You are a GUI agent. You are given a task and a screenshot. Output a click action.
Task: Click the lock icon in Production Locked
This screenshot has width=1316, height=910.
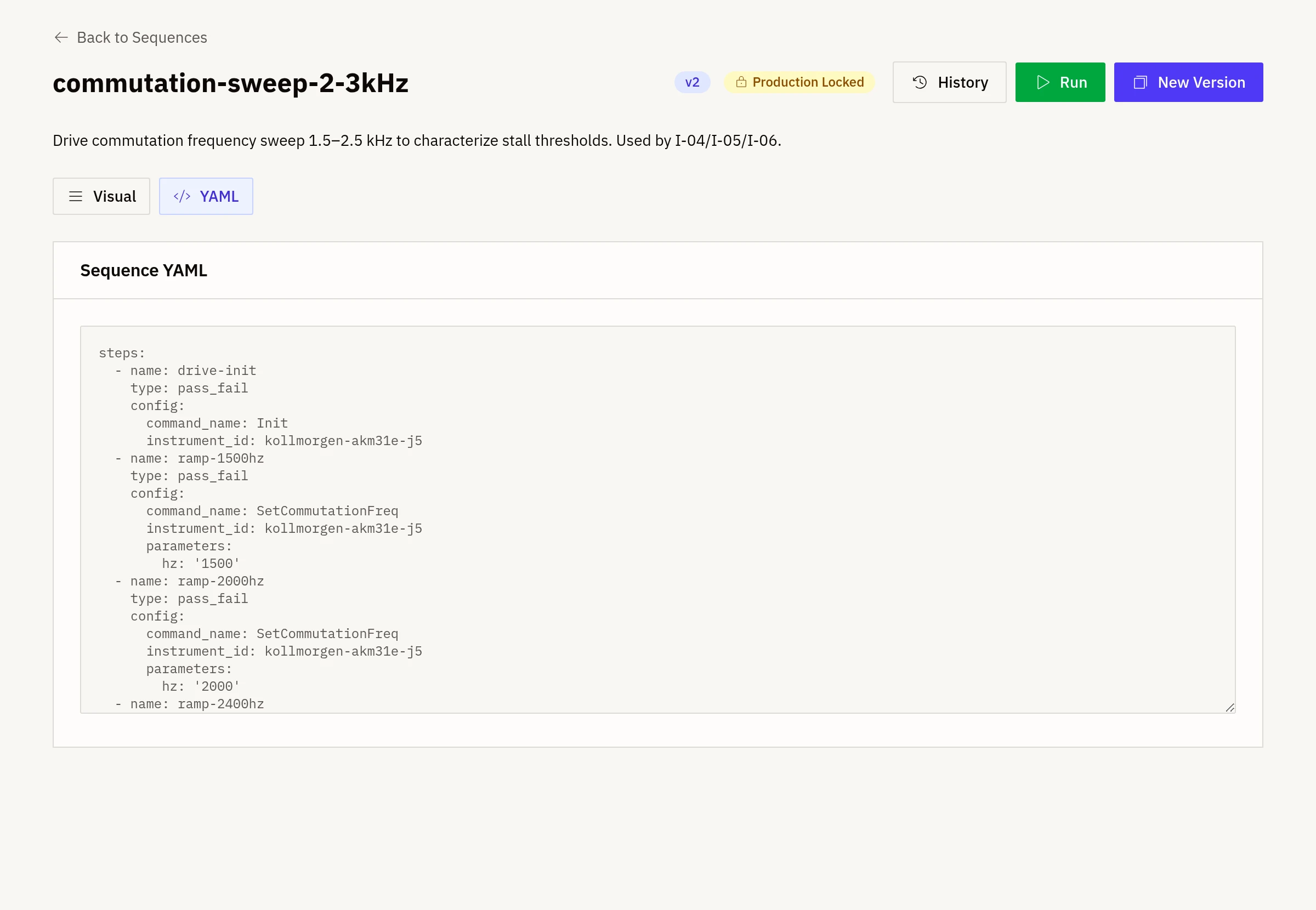(741, 82)
